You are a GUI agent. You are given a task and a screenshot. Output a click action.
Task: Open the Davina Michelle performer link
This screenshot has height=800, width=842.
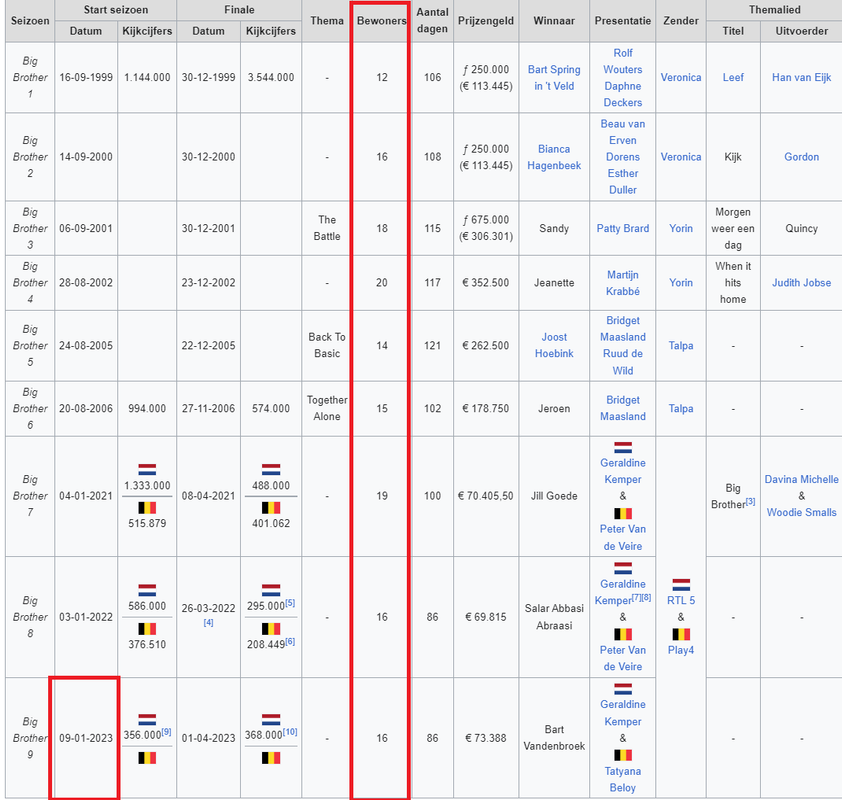(x=801, y=479)
